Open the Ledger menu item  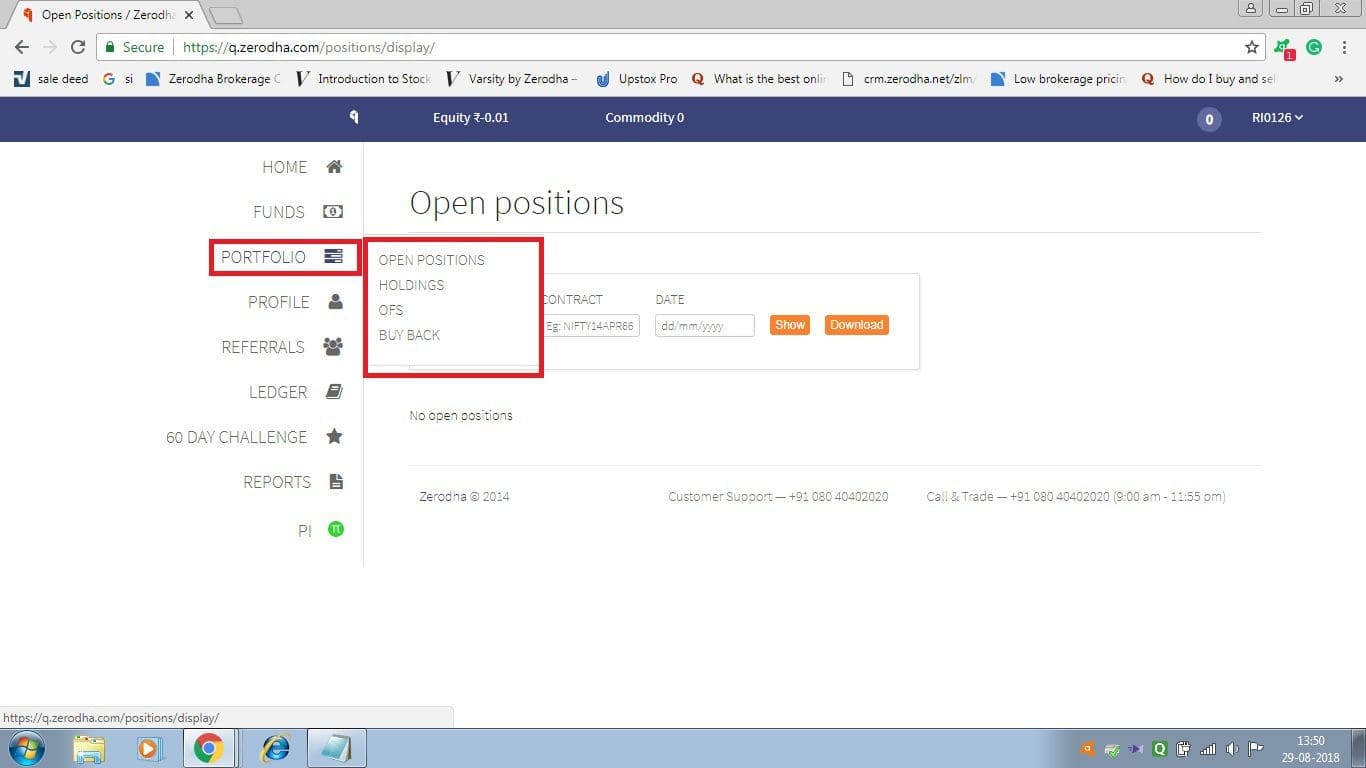point(278,392)
